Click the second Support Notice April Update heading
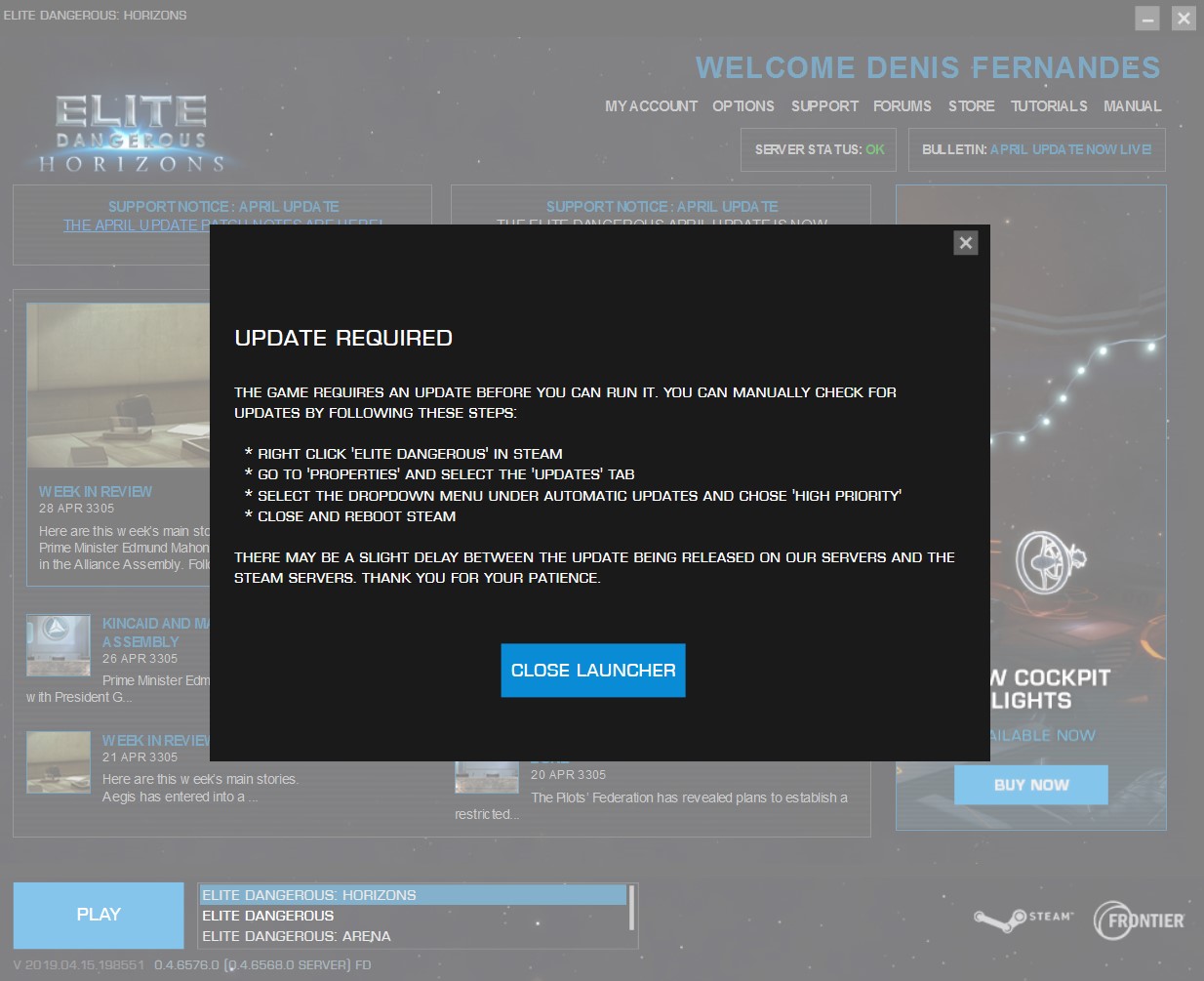Viewport: 1204px width, 981px height. point(662,207)
